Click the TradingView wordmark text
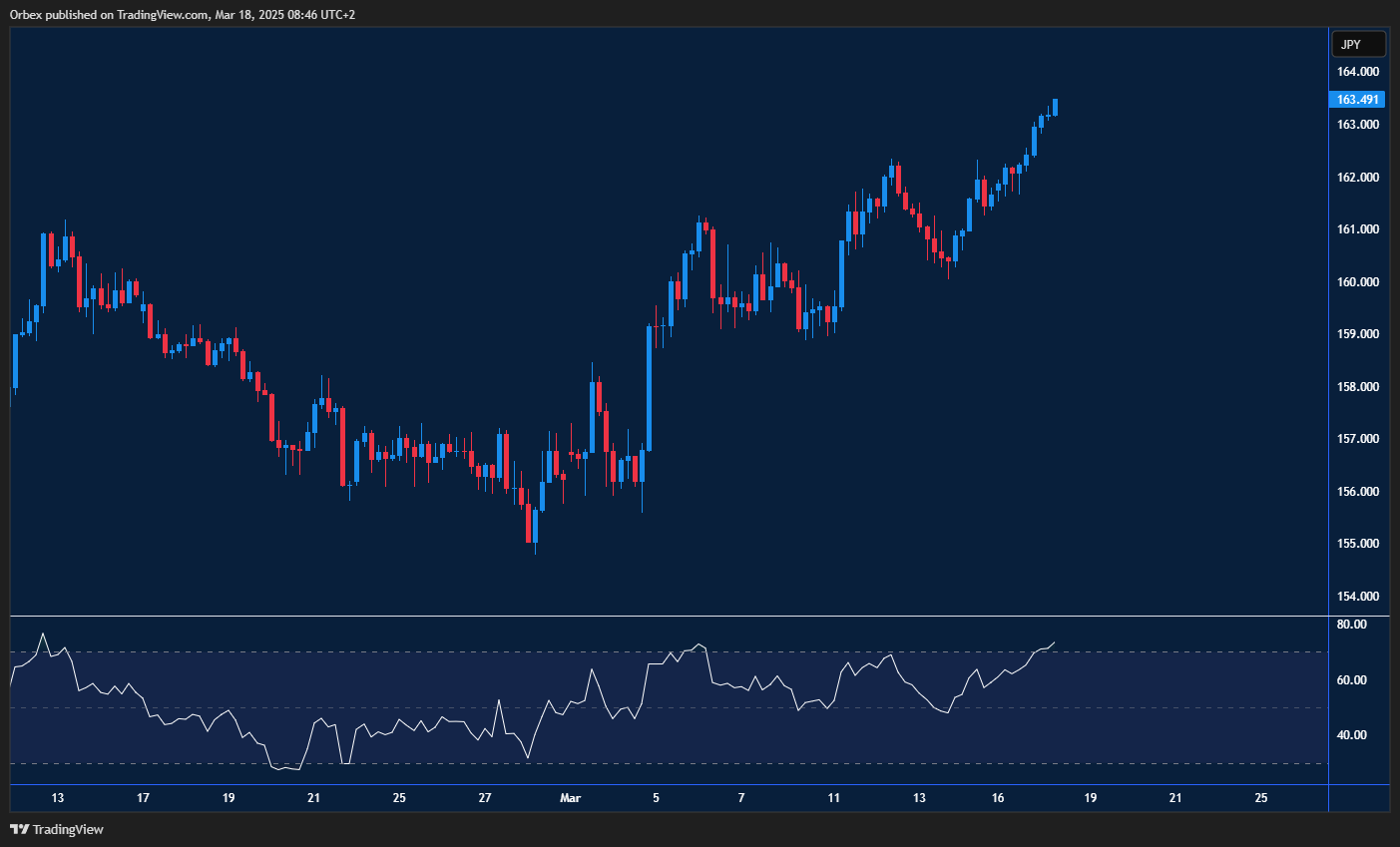Viewport: 1400px width, 847px height. 72,829
